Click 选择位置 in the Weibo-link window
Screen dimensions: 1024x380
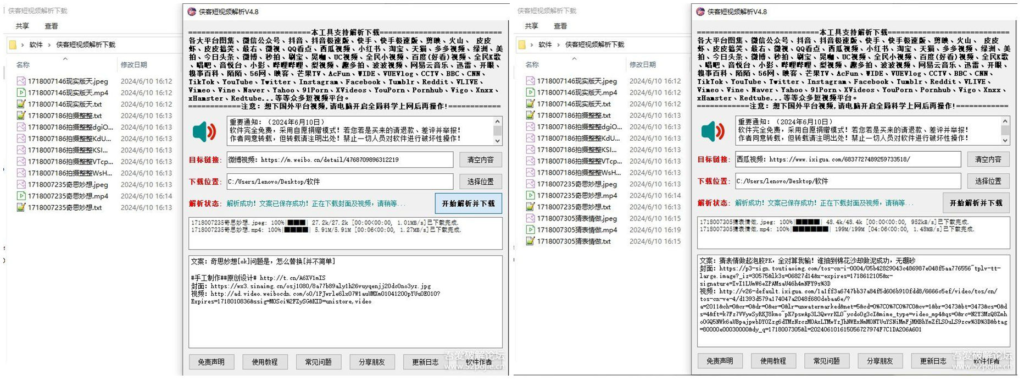480,182
